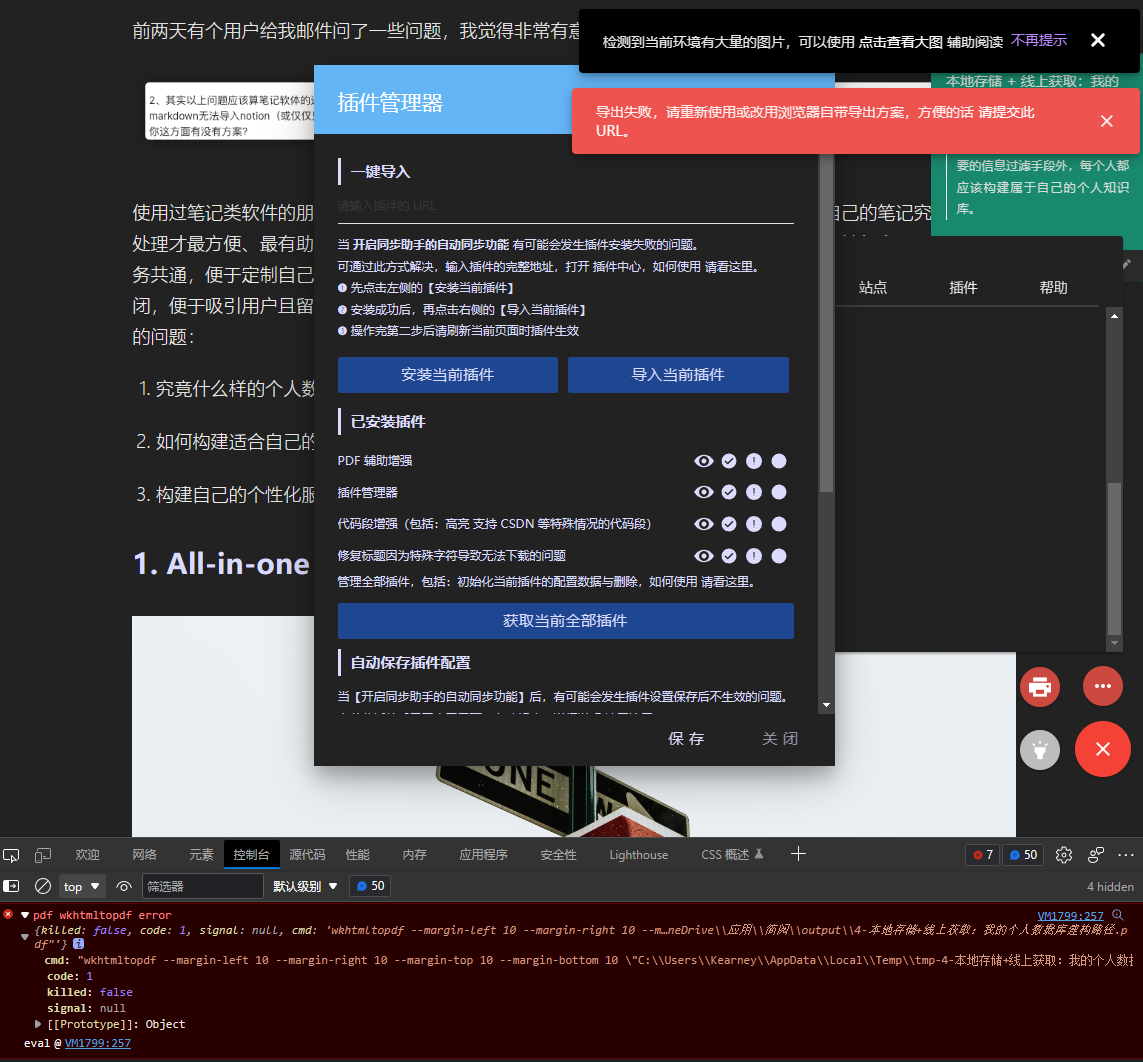Toggle the device toolbar in DevTools
1143x1062 pixels.
41,854
